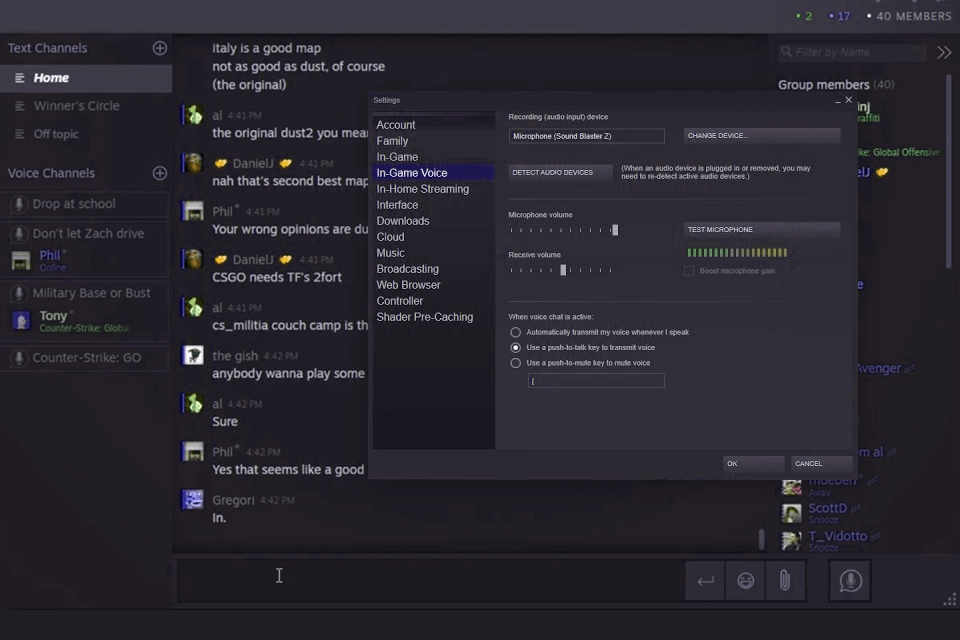Add a new voice channel with the plus icon

point(159,172)
